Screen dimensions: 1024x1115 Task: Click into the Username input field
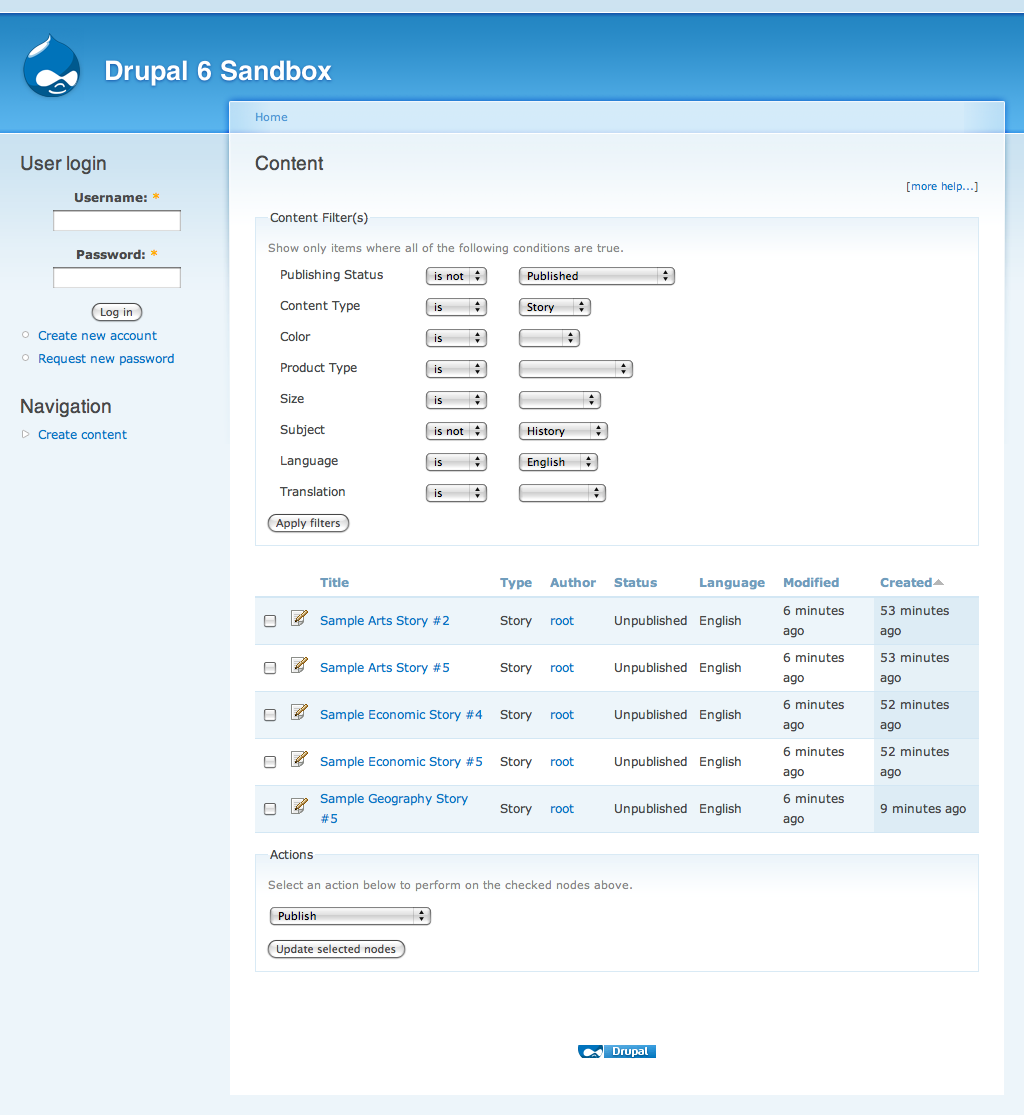[117, 221]
